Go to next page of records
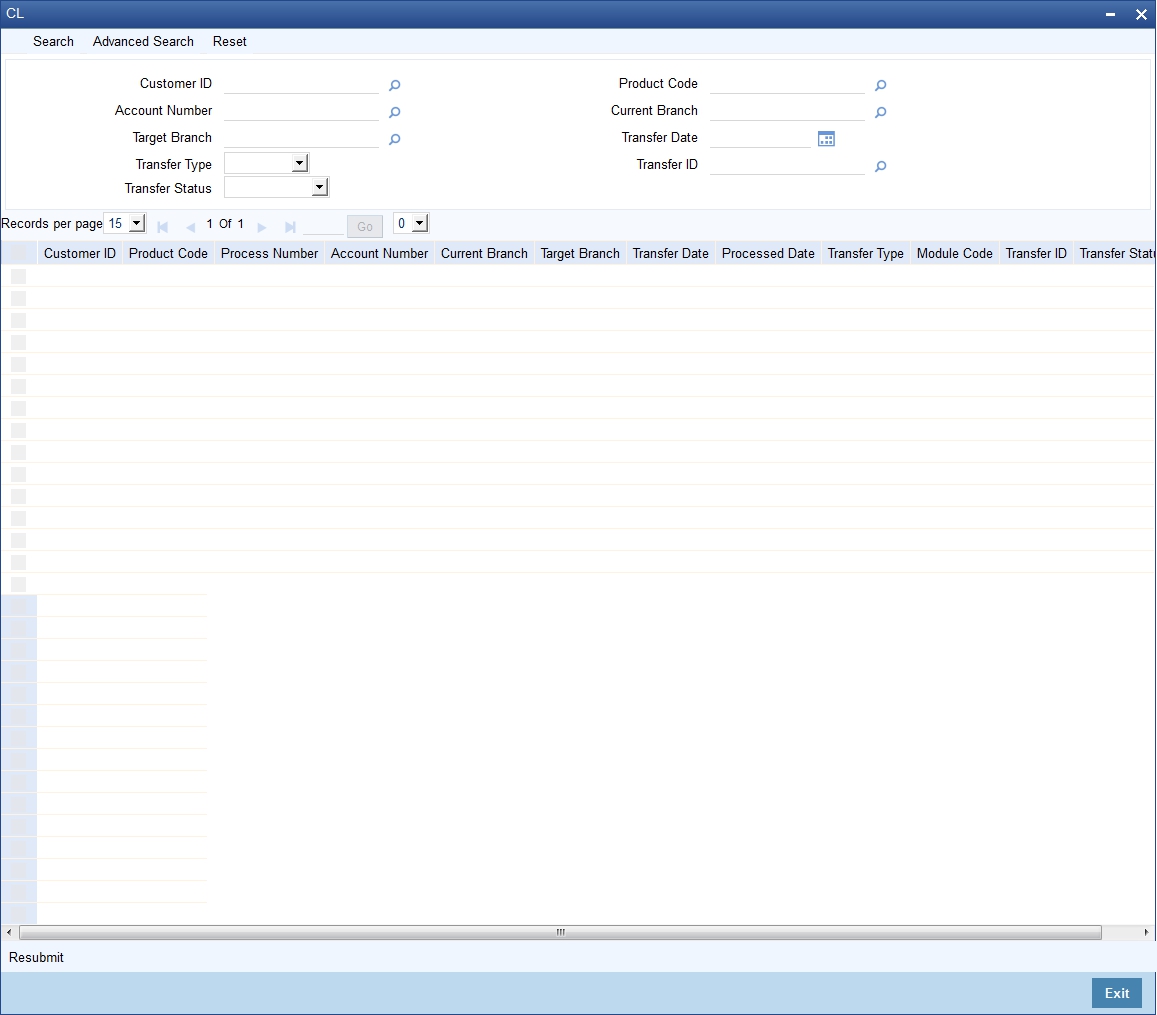The height and width of the screenshot is (1015, 1157). click(x=261, y=227)
